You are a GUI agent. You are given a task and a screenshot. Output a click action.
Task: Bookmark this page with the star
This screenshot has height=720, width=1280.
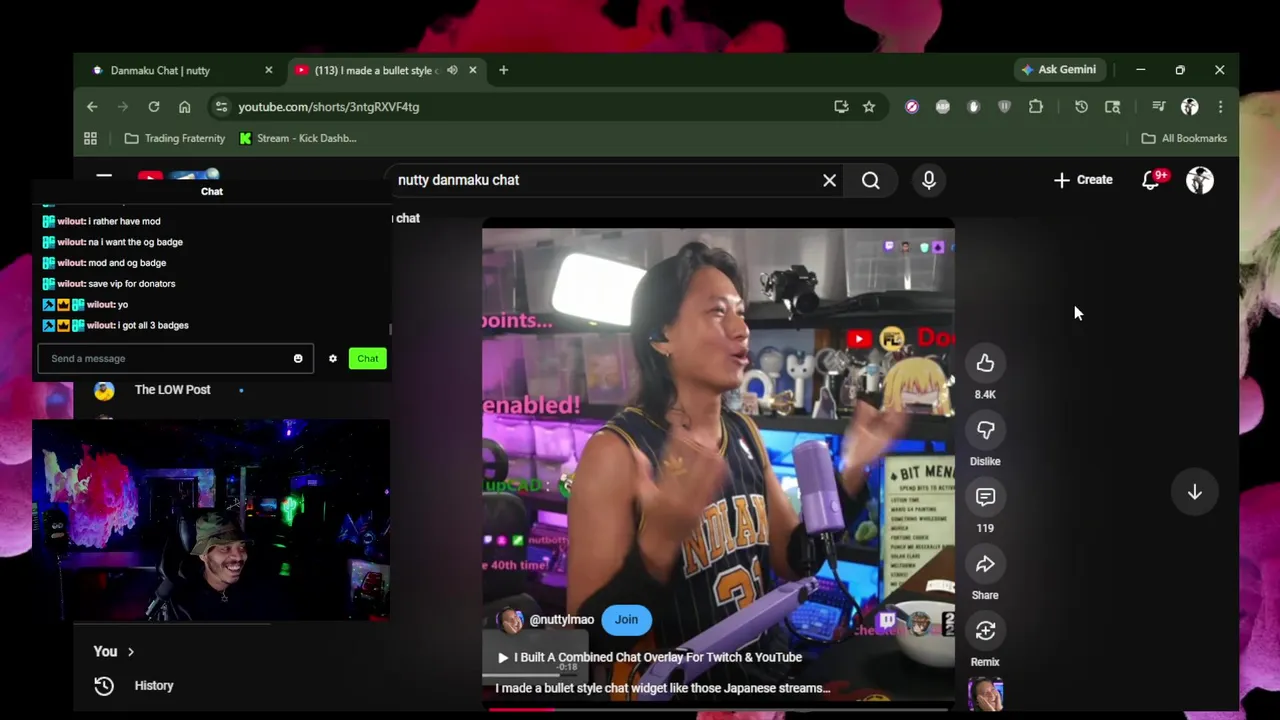point(869,106)
